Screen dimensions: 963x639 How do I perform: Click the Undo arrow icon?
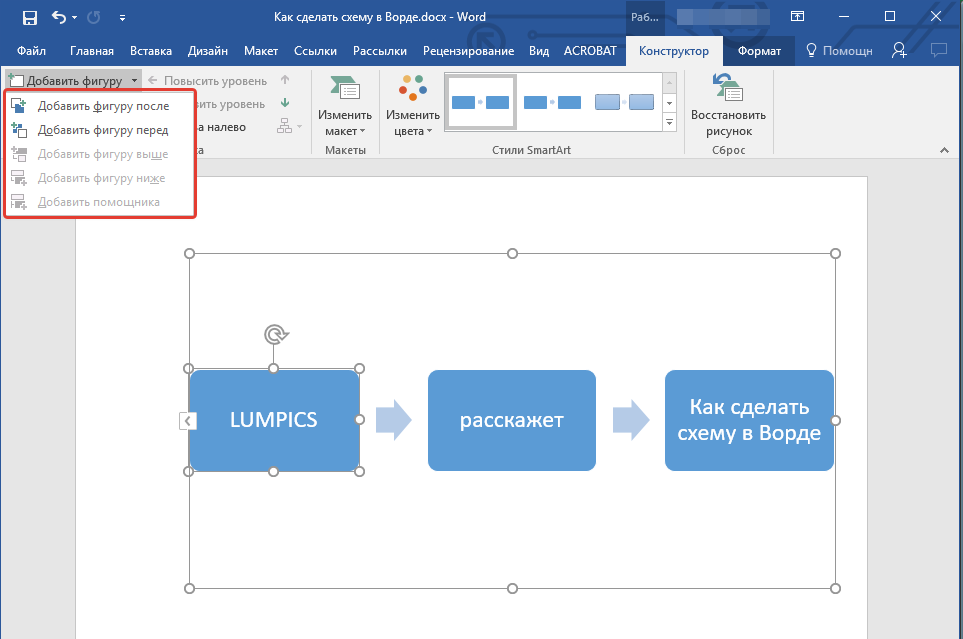click(x=59, y=17)
